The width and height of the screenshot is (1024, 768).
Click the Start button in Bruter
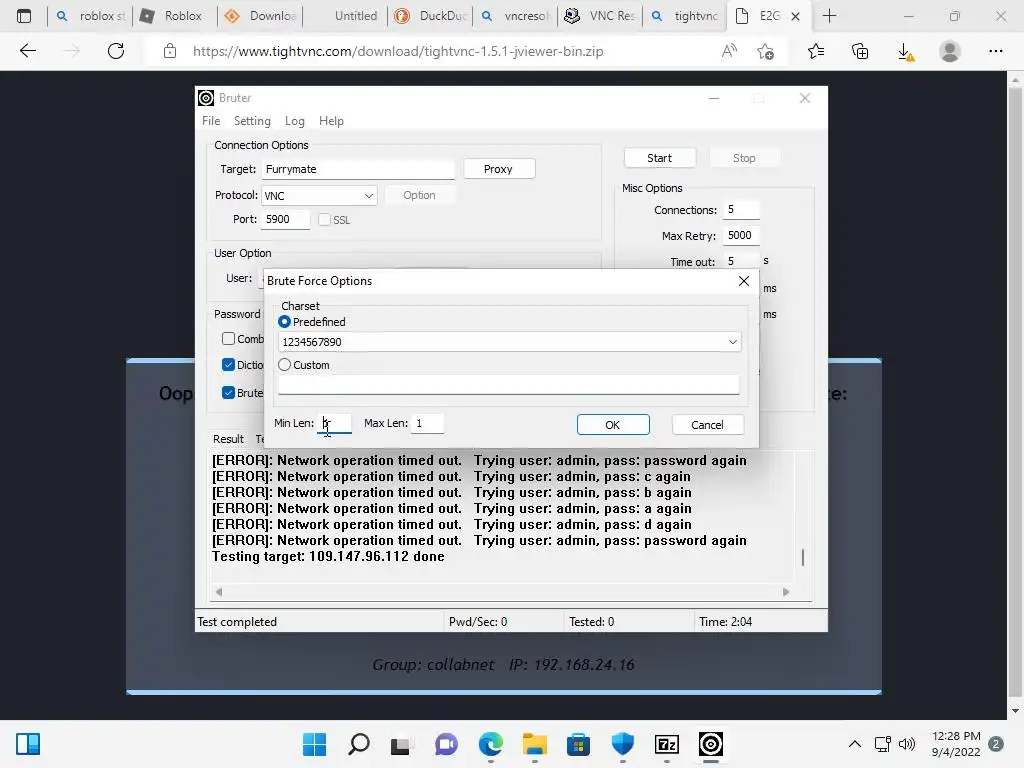[660, 158]
